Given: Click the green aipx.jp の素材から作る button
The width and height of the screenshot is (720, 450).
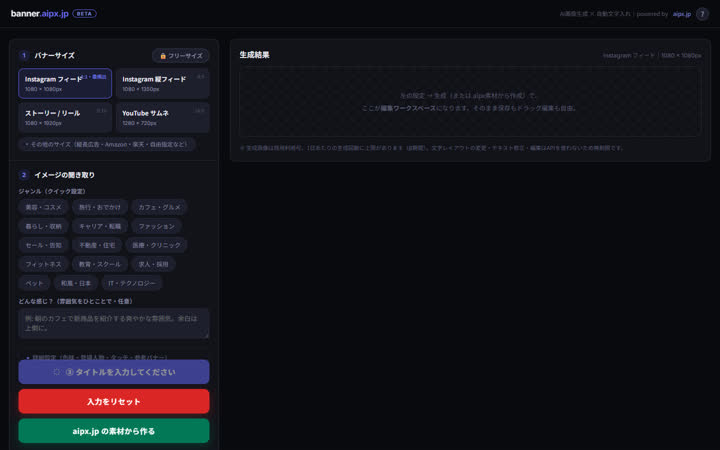Looking at the screenshot, I should [x=114, y=431].
